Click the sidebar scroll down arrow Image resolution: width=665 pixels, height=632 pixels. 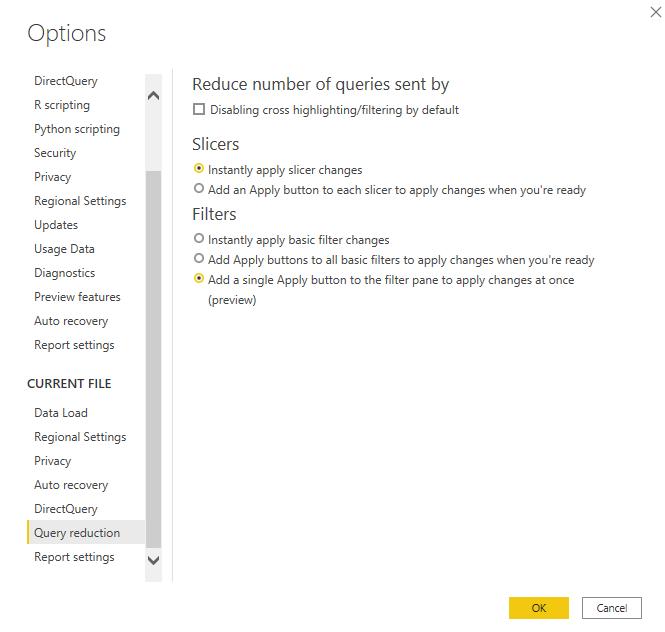click(153, 561)
